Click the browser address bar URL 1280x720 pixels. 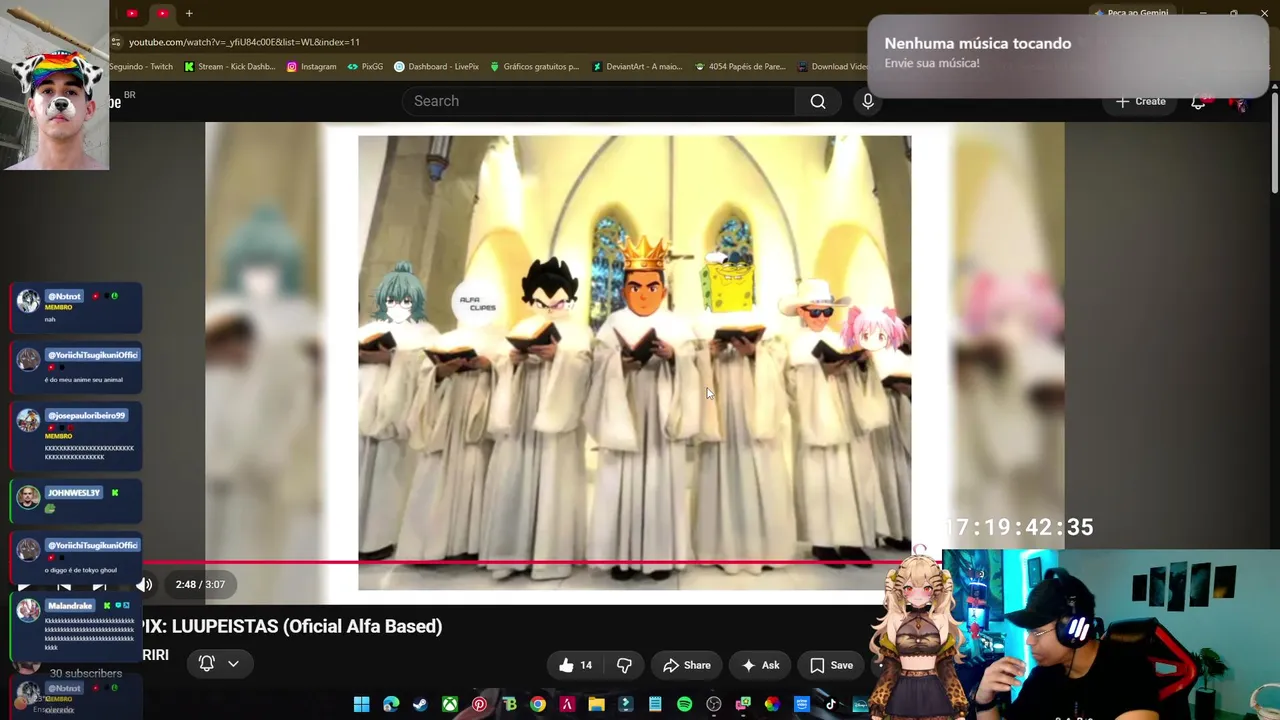pos(244,42)
